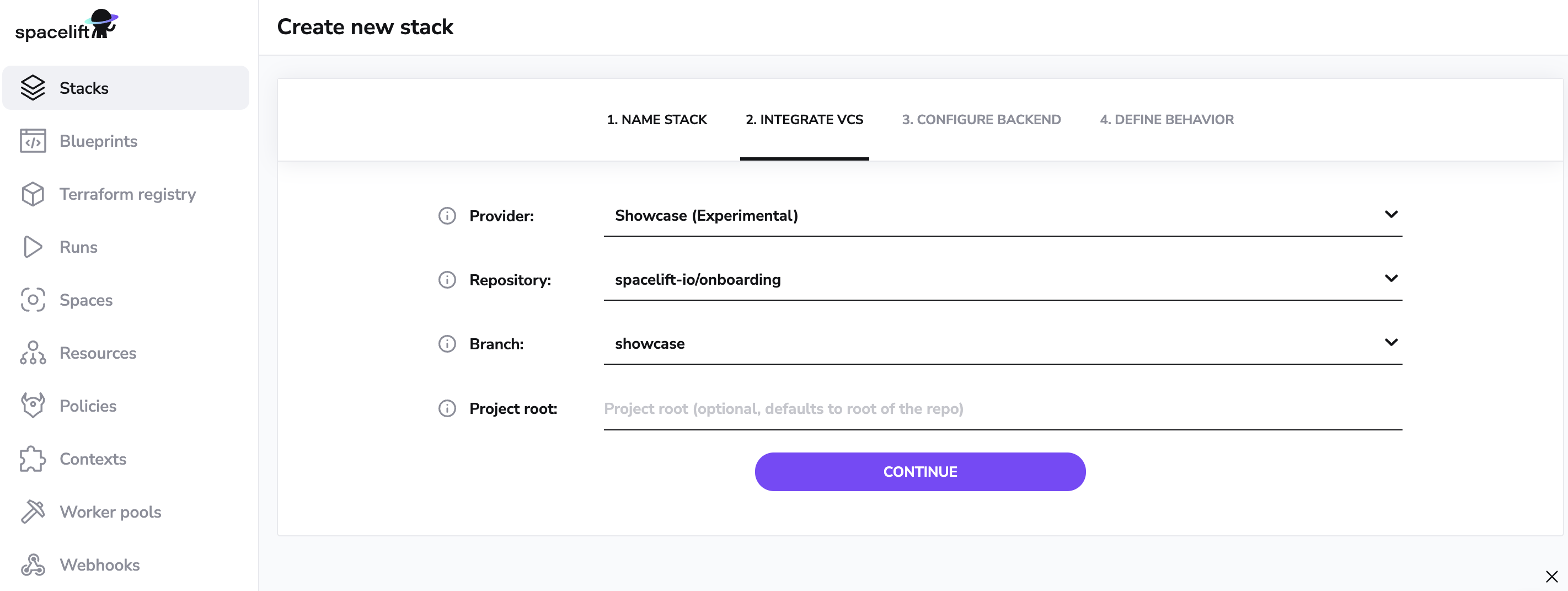Click the Runs play icon

(33, 247)
